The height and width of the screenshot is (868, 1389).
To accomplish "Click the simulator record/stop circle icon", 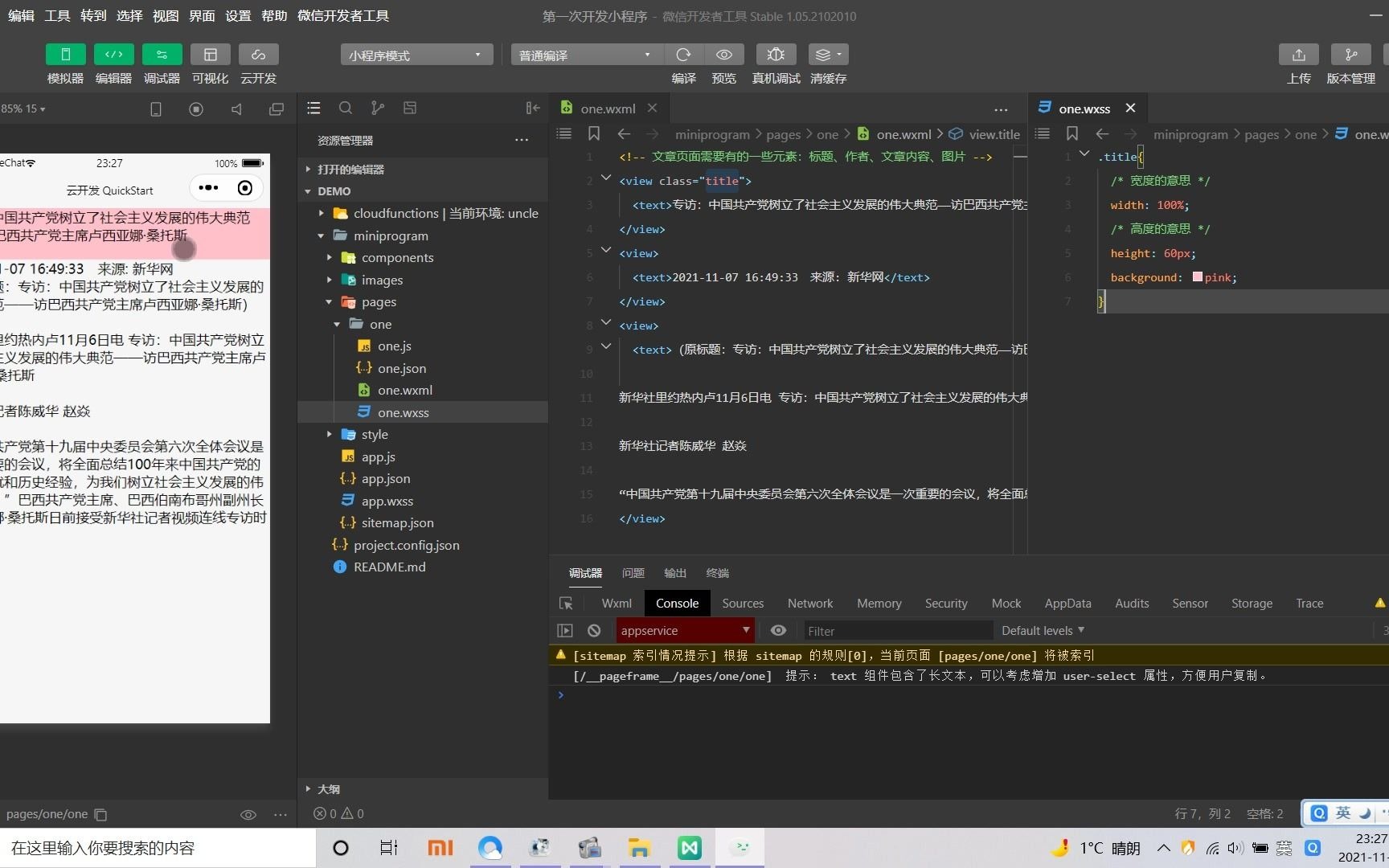I will click(196, 108).
